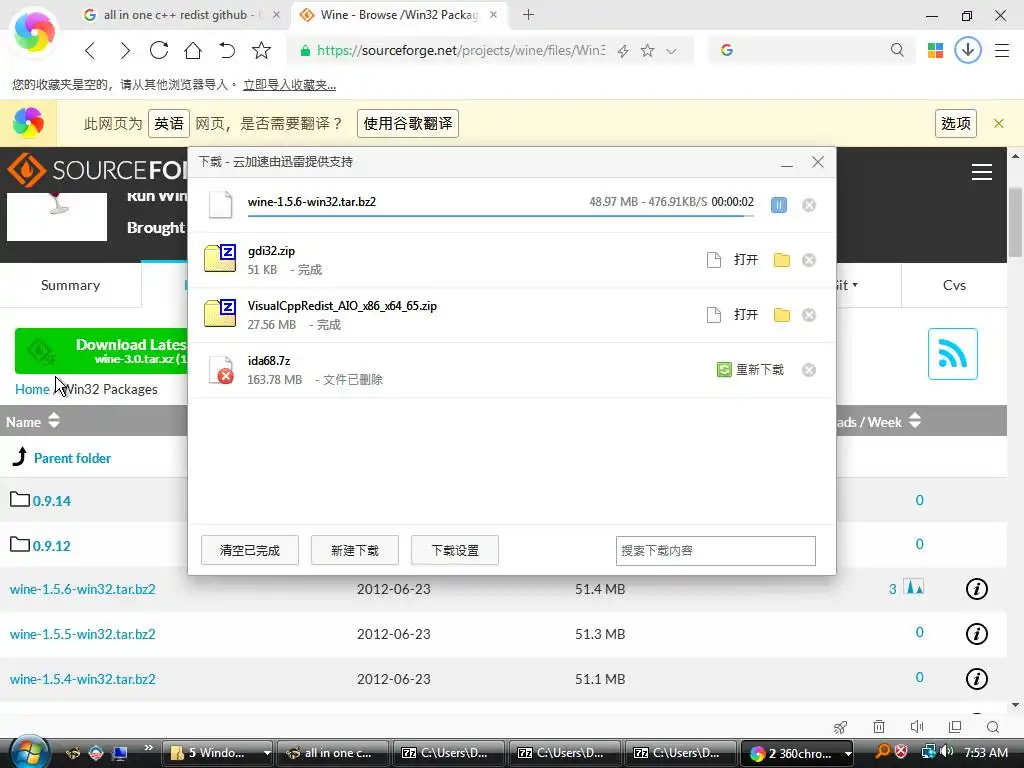Image resolution: width=1024 pixels, height=768 pixels.
Task: Click the downloads chart icon for wine-1.5.6
Action: pos(914,587)
